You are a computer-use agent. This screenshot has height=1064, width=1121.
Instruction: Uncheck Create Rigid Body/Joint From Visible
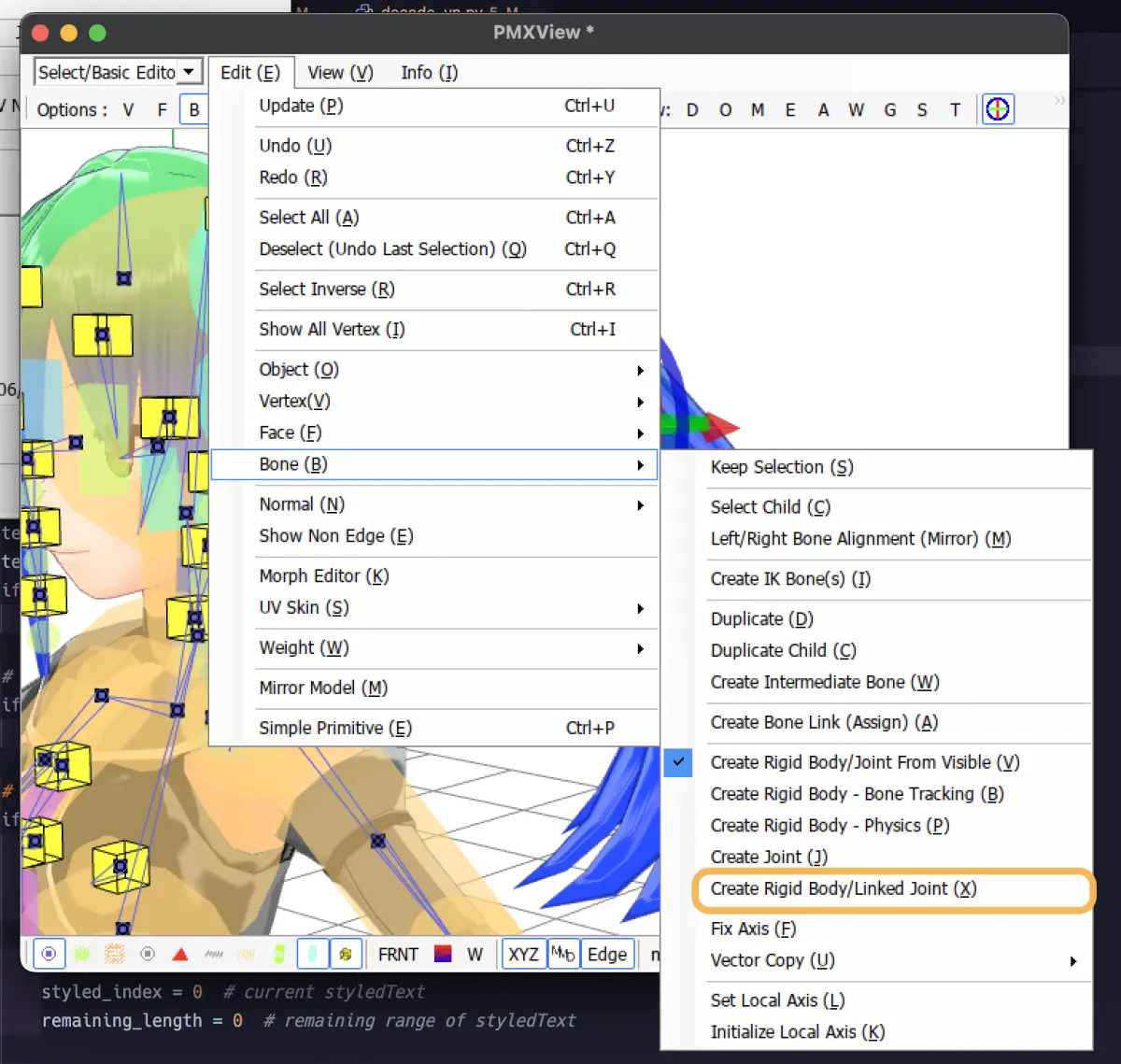tap(679, 762)
